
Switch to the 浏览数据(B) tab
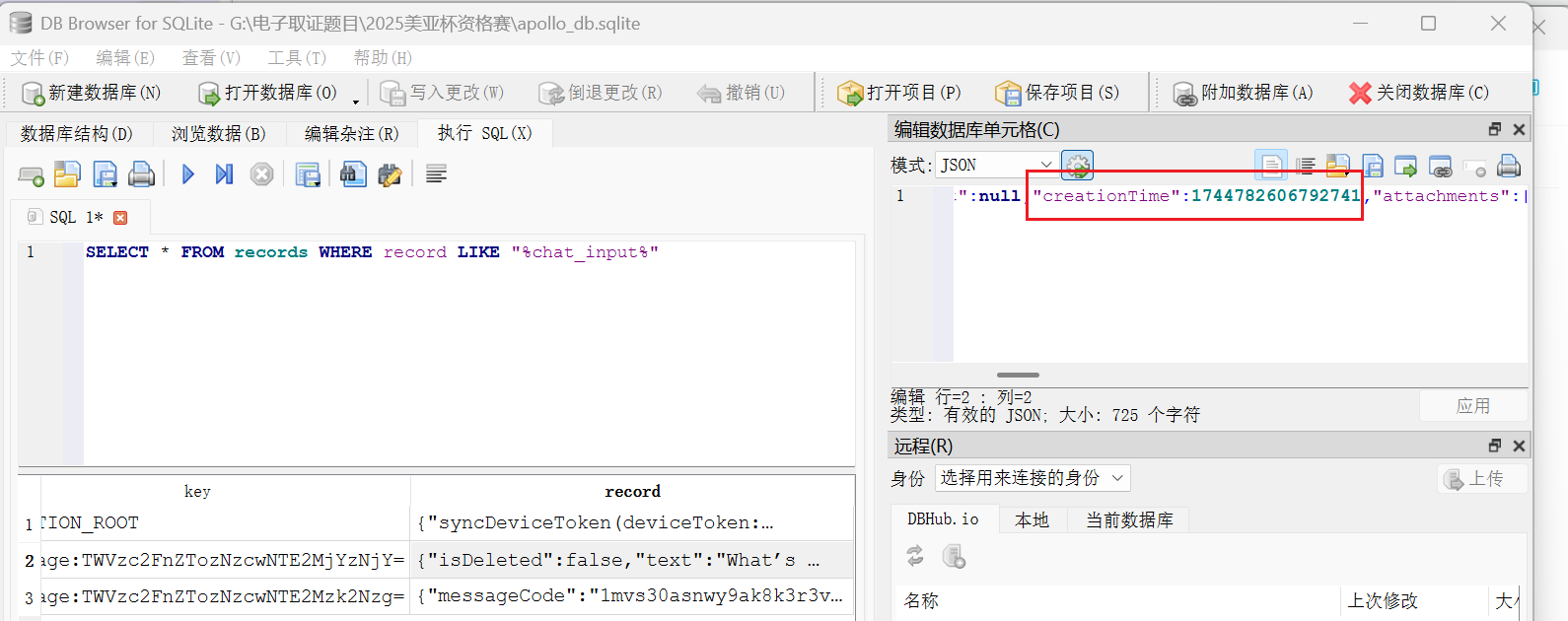coord(218,134)
